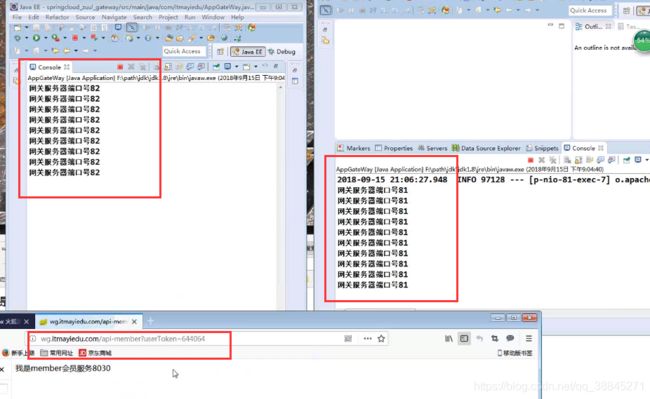Screen dimensions: 650x399
Task: Terminate process in left Console toolbar
Action: 120,67
